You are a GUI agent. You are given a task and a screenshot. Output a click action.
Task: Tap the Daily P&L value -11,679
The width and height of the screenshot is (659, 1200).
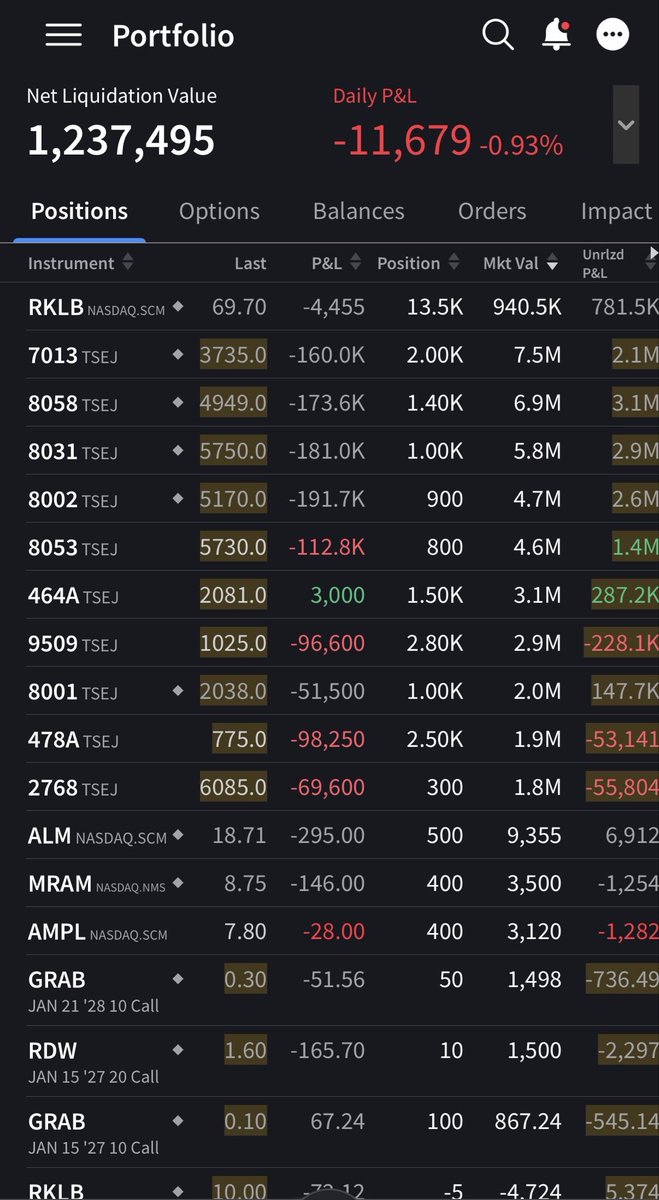pyautogui.click(x=401, y=140)
